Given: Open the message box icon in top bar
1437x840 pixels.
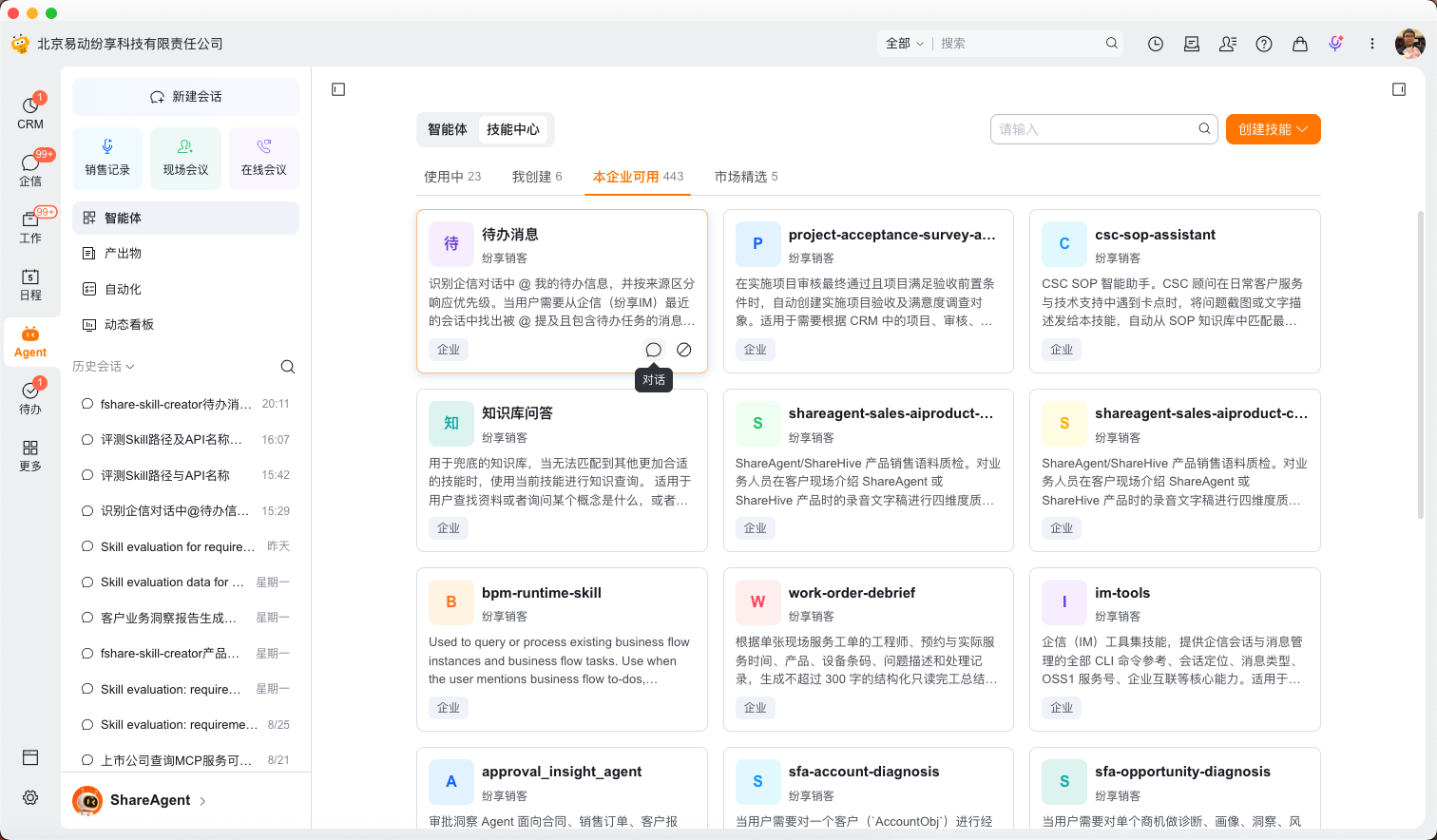Looking at the screenshot, I should click(x=1192, y=44).
